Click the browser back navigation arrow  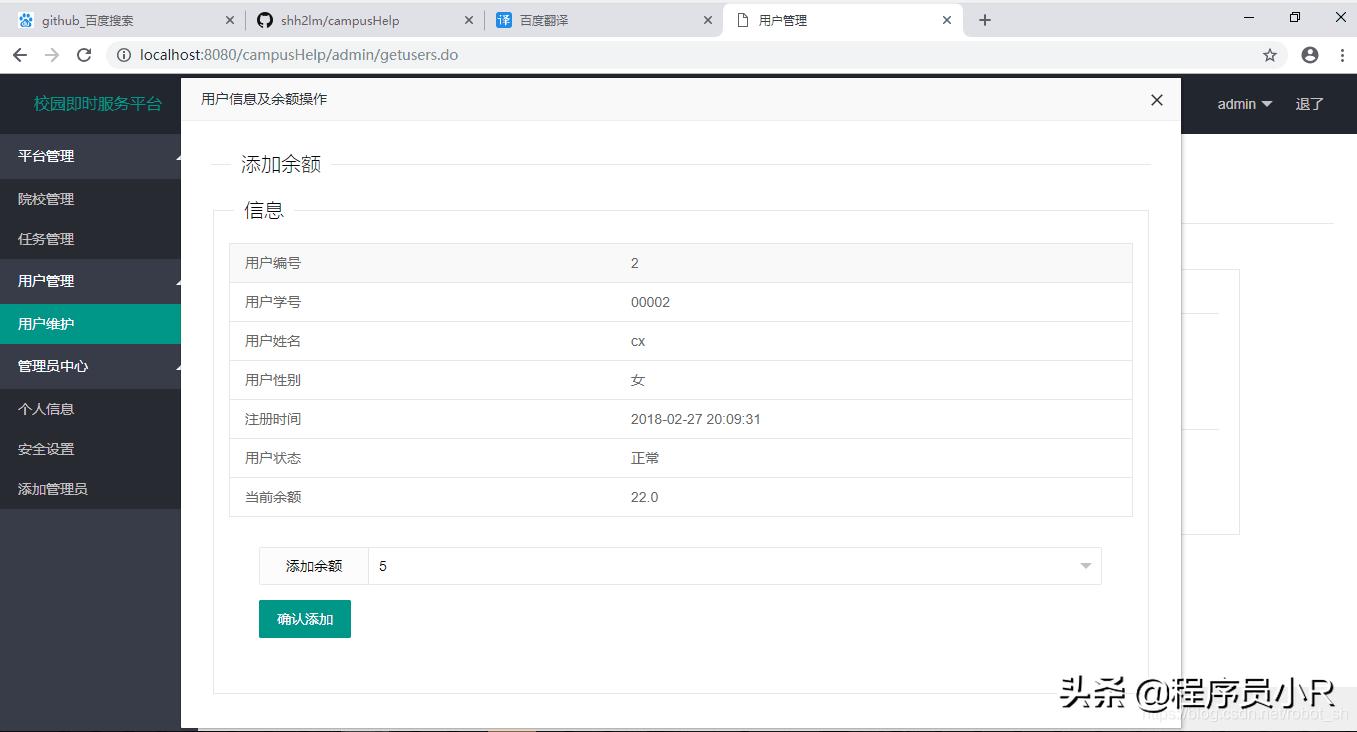point(20,55)
